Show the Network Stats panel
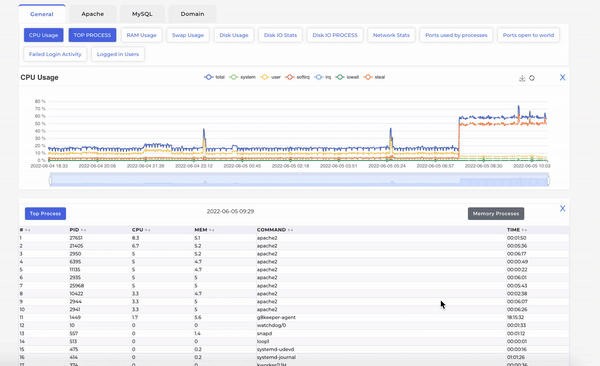Image resolution: width=600 pixels, height=366 pixels. [x=391, y=35]
